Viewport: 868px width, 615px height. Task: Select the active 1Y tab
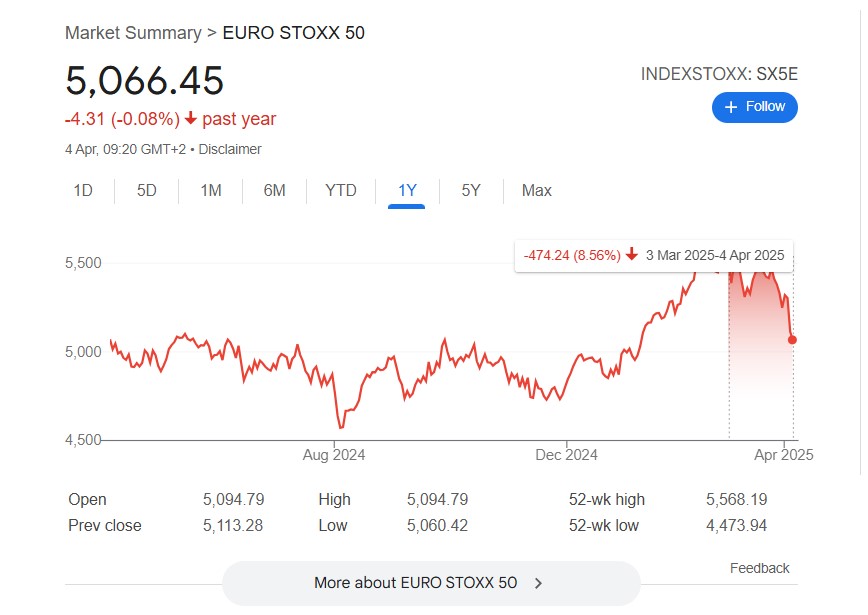tap(407, 192)
